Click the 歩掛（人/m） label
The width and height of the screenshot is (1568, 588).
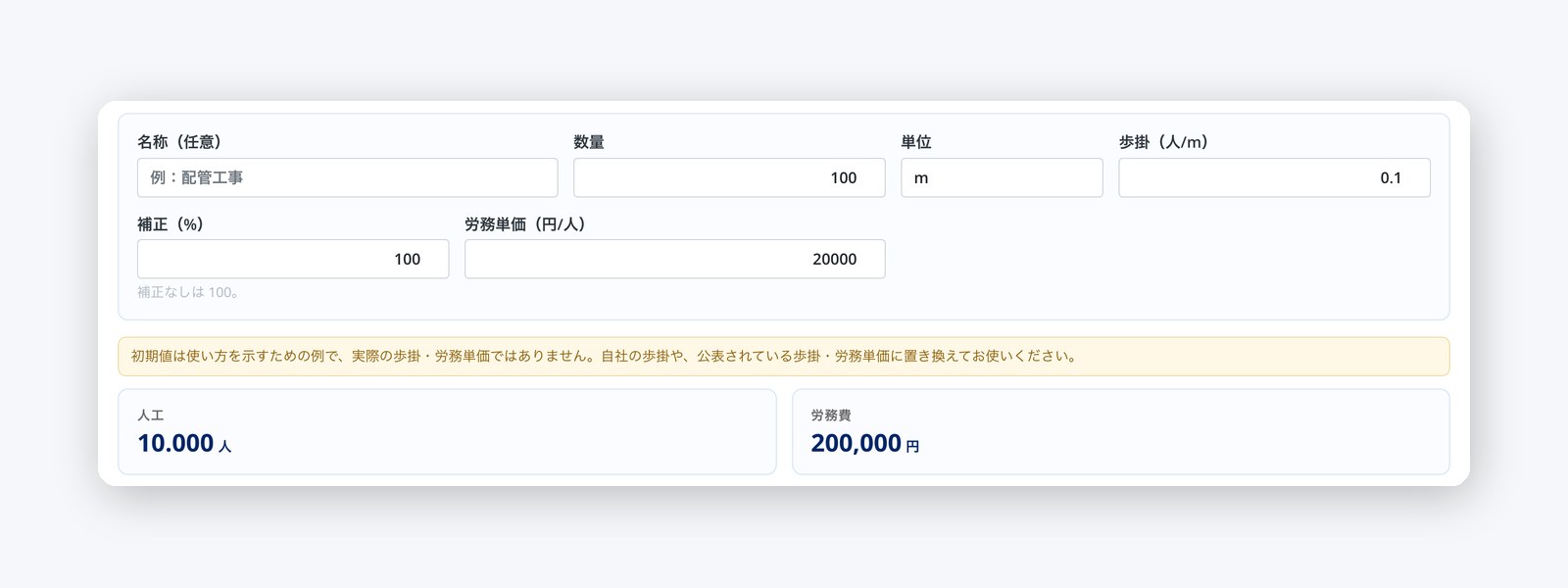[x=1163, y=142]
